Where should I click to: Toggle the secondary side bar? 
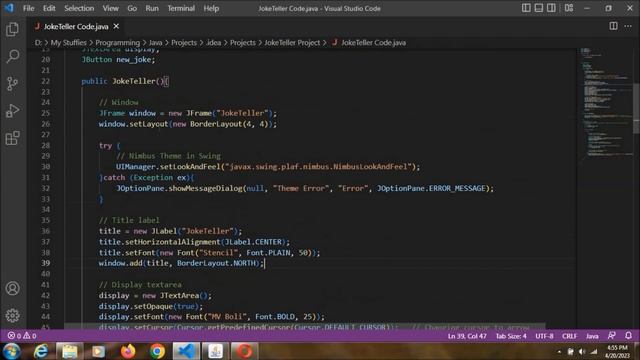coord(551,8)
